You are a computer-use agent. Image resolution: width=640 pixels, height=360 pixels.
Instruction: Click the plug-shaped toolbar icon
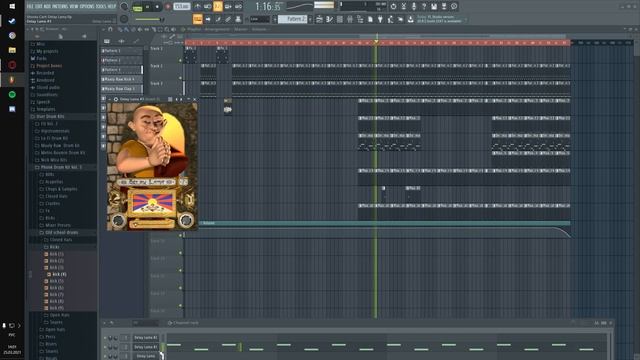point(380,19)
